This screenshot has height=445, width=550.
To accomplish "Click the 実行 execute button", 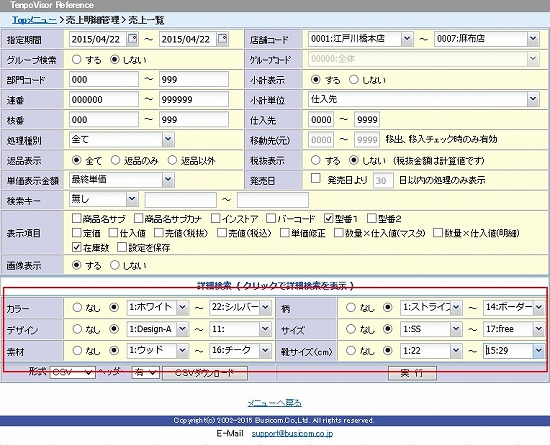I will (x=412, y=373).
